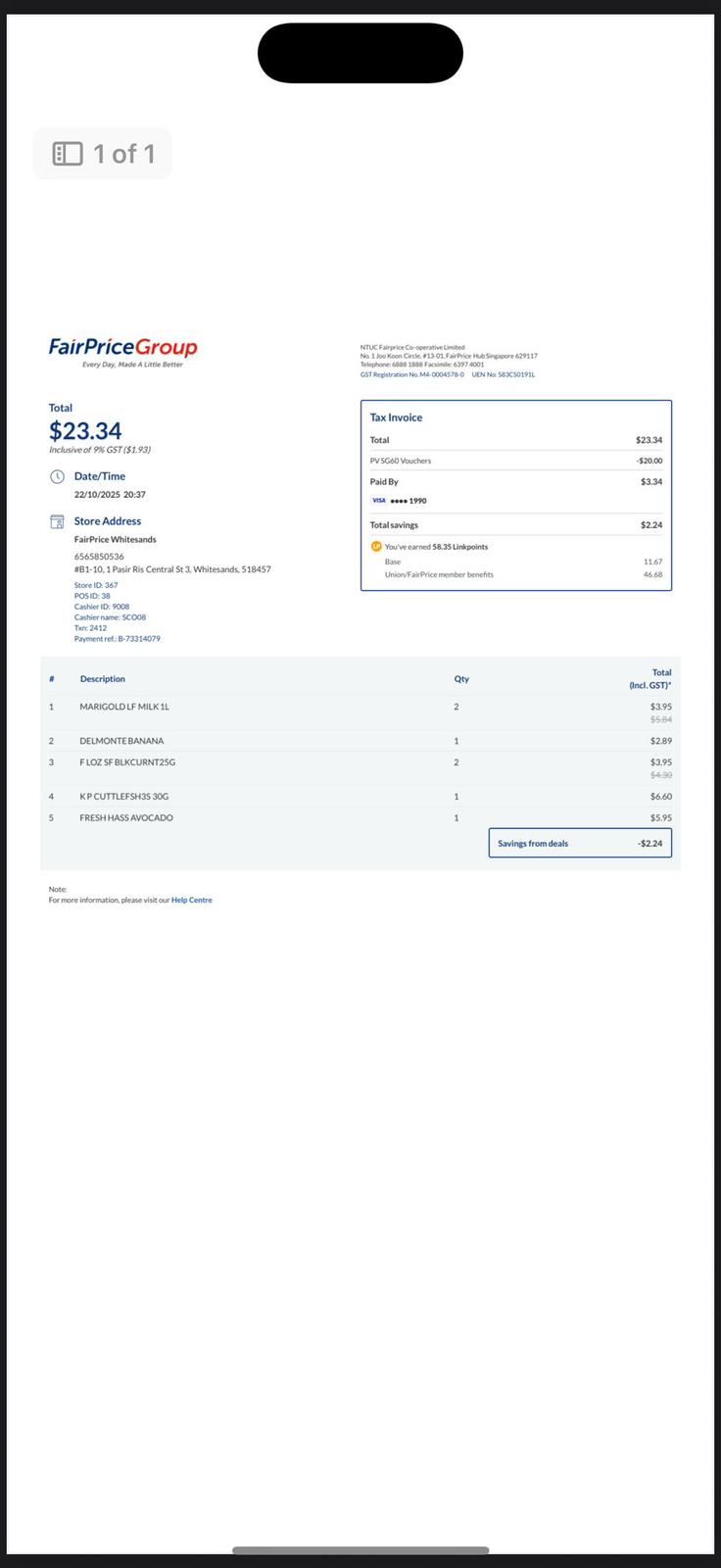Click 'Txn: 2412'
The image size is (721, 1568).
coord(90,628)
